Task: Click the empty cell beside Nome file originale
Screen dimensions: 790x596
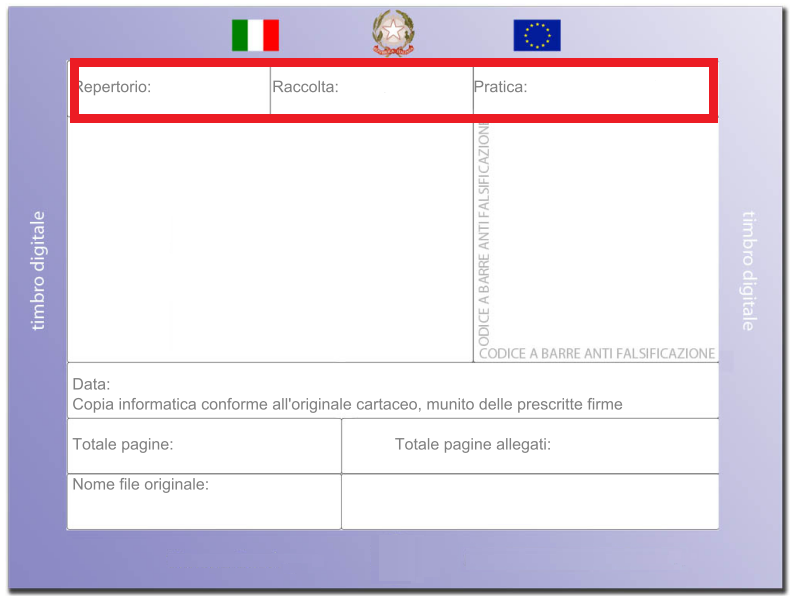Action: point(530,501)
